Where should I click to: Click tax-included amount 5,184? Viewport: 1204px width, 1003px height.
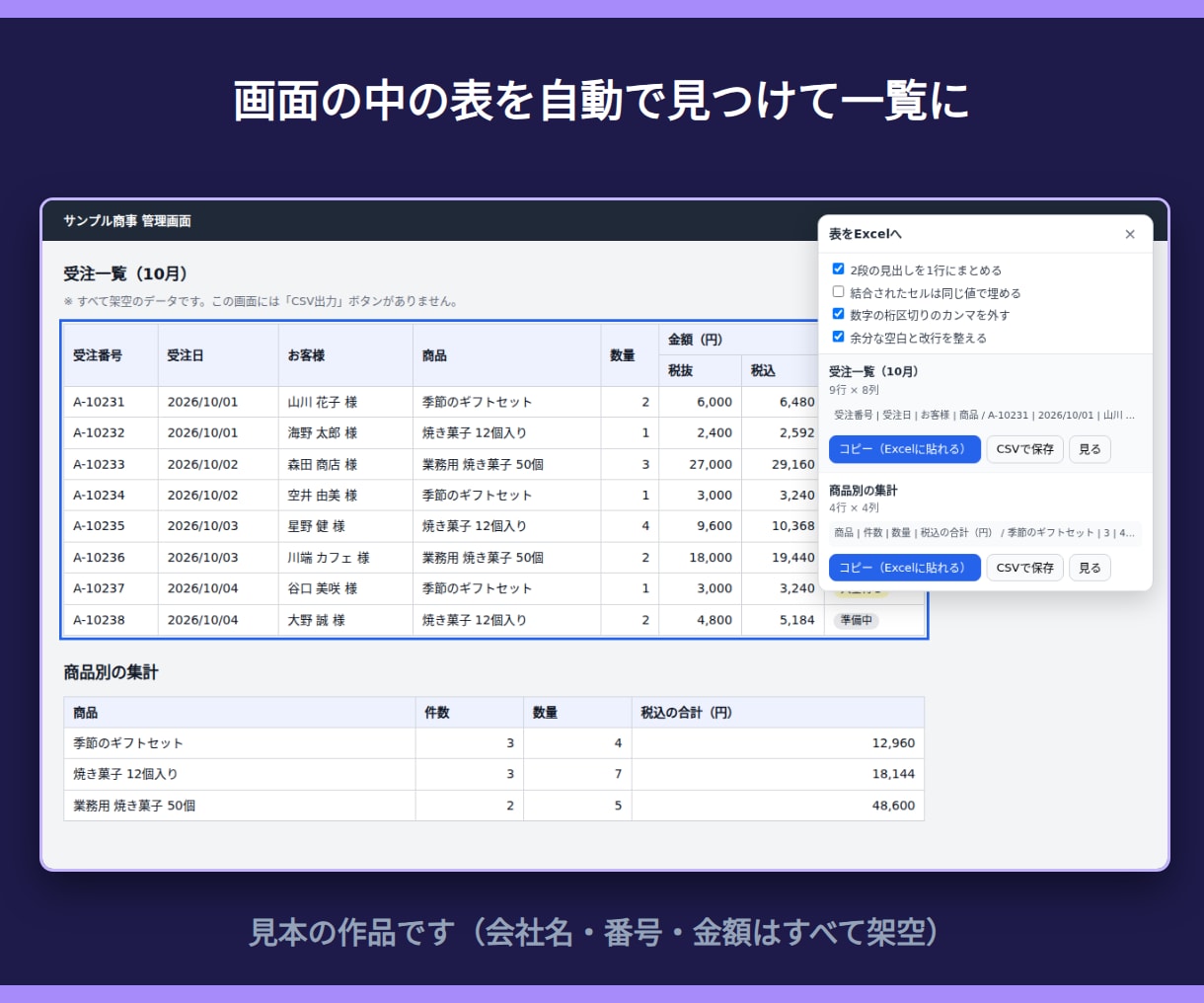pyautogui.click(x=797, y=620)
